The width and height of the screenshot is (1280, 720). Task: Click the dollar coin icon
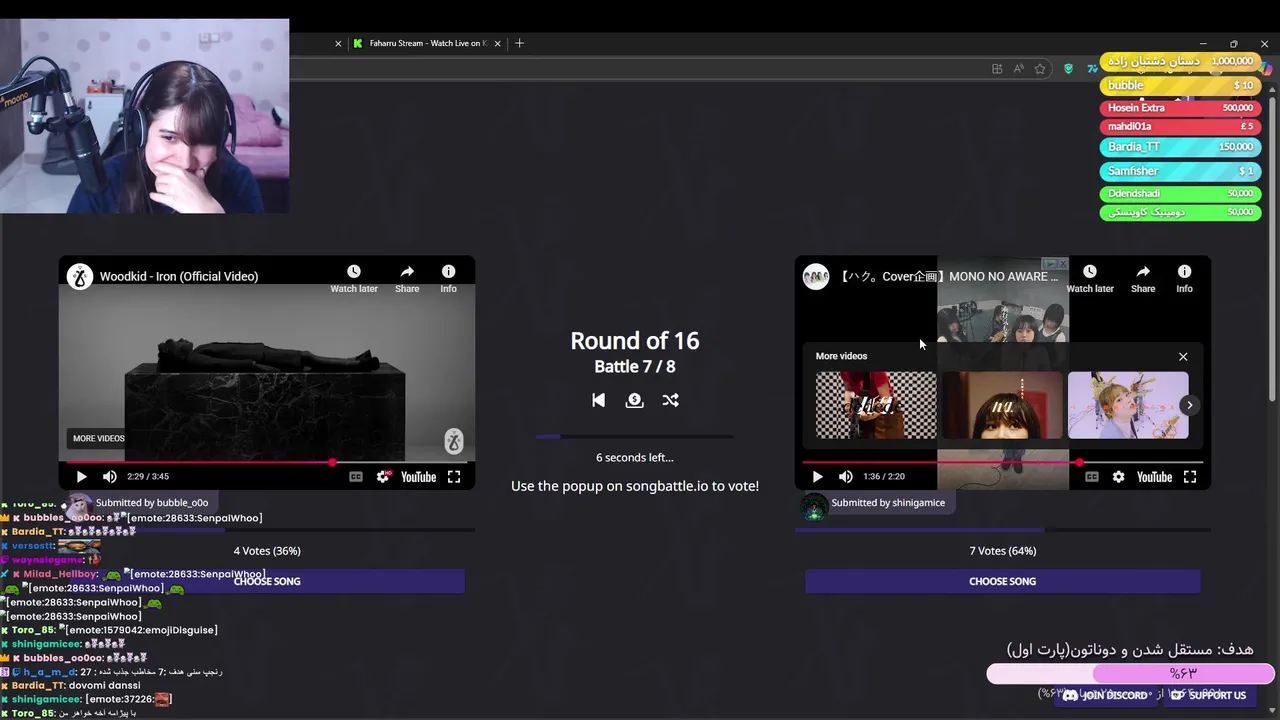634,400
